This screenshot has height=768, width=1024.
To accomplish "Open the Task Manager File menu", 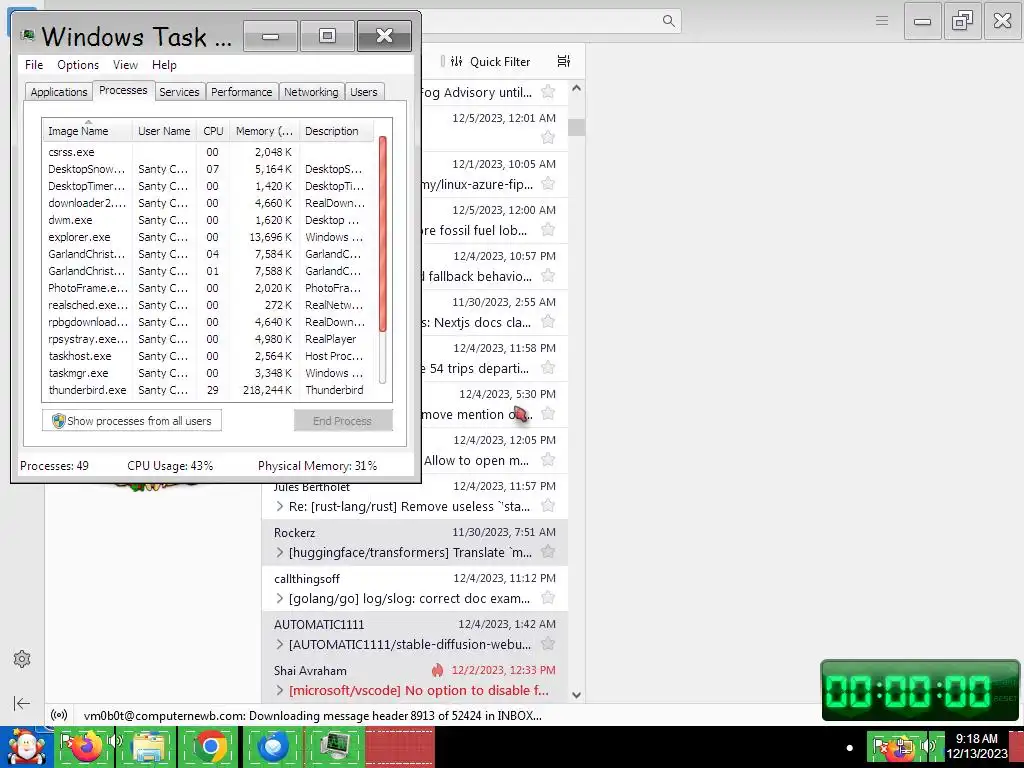I will (x=34, y=65).
